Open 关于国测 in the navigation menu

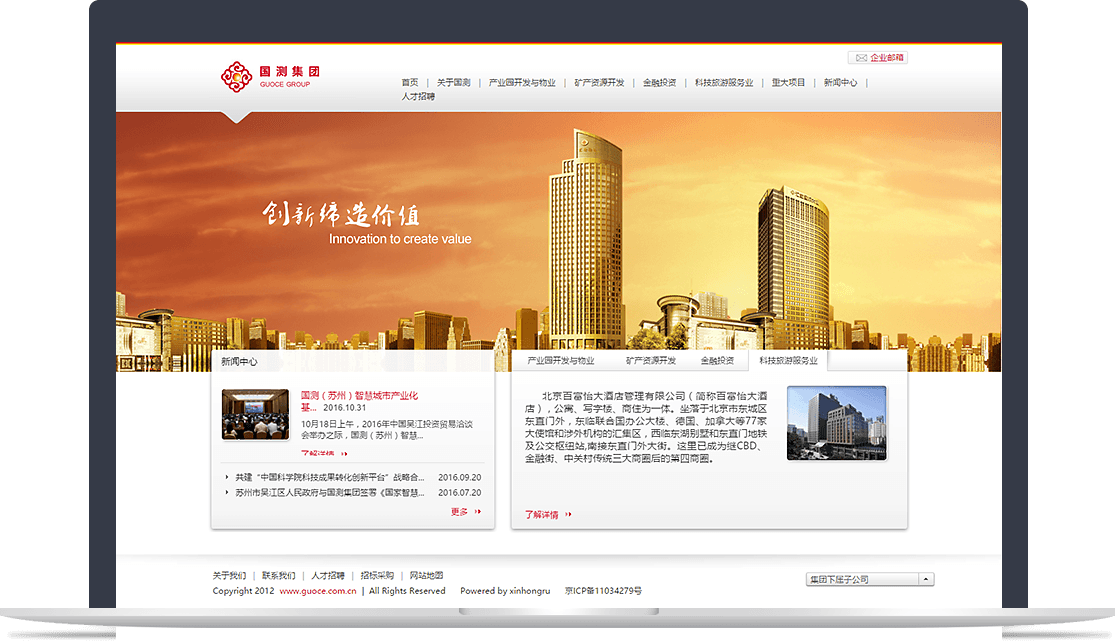click(x=454, y=83)
